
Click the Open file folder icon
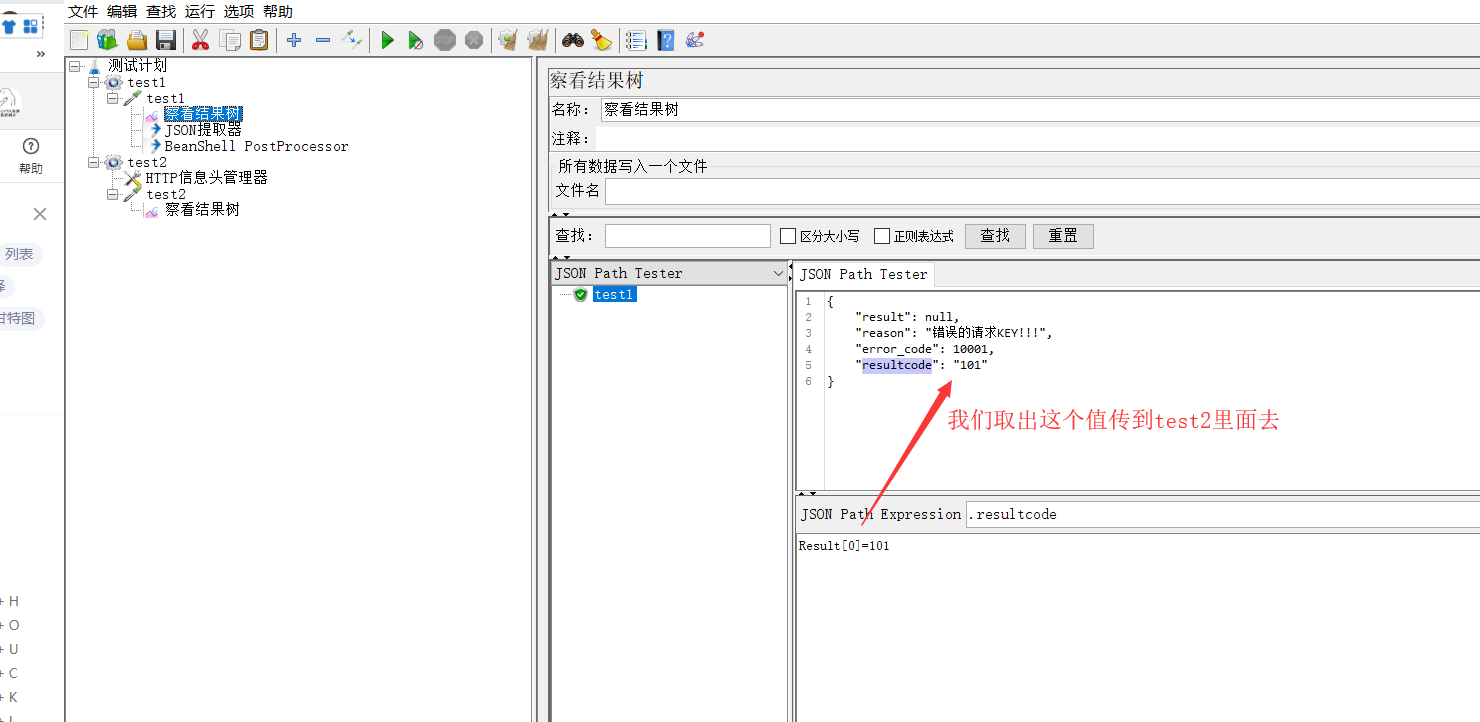pyautogui.click(x=136, y=40)
